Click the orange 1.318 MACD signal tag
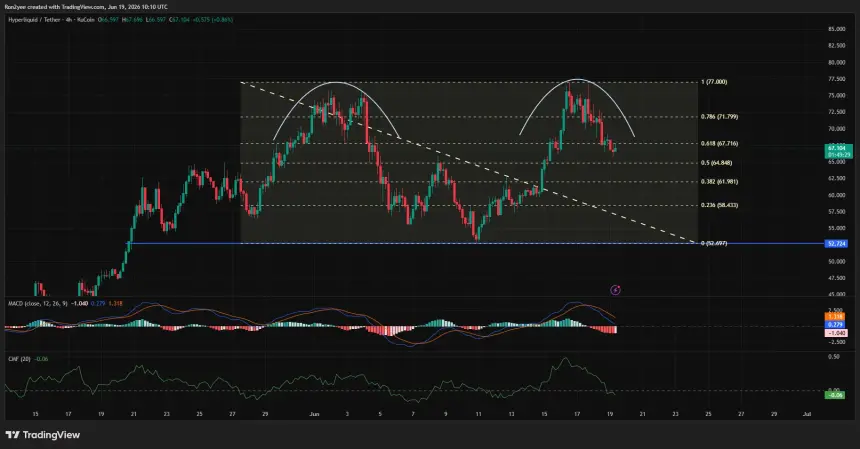Screen dimensions: 860x449 tap(835, 317)
